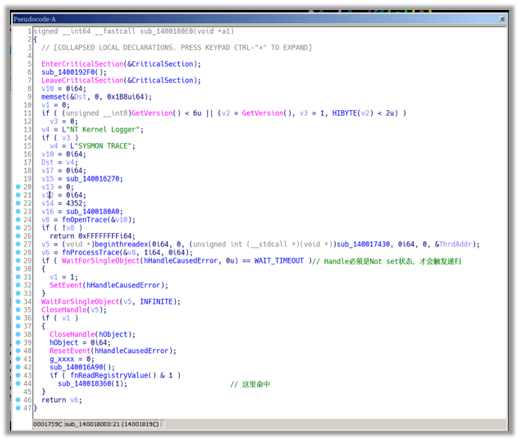519x441 pixels.
Task: Click the breakpoint dot on line 27
Action: [18, 244]
